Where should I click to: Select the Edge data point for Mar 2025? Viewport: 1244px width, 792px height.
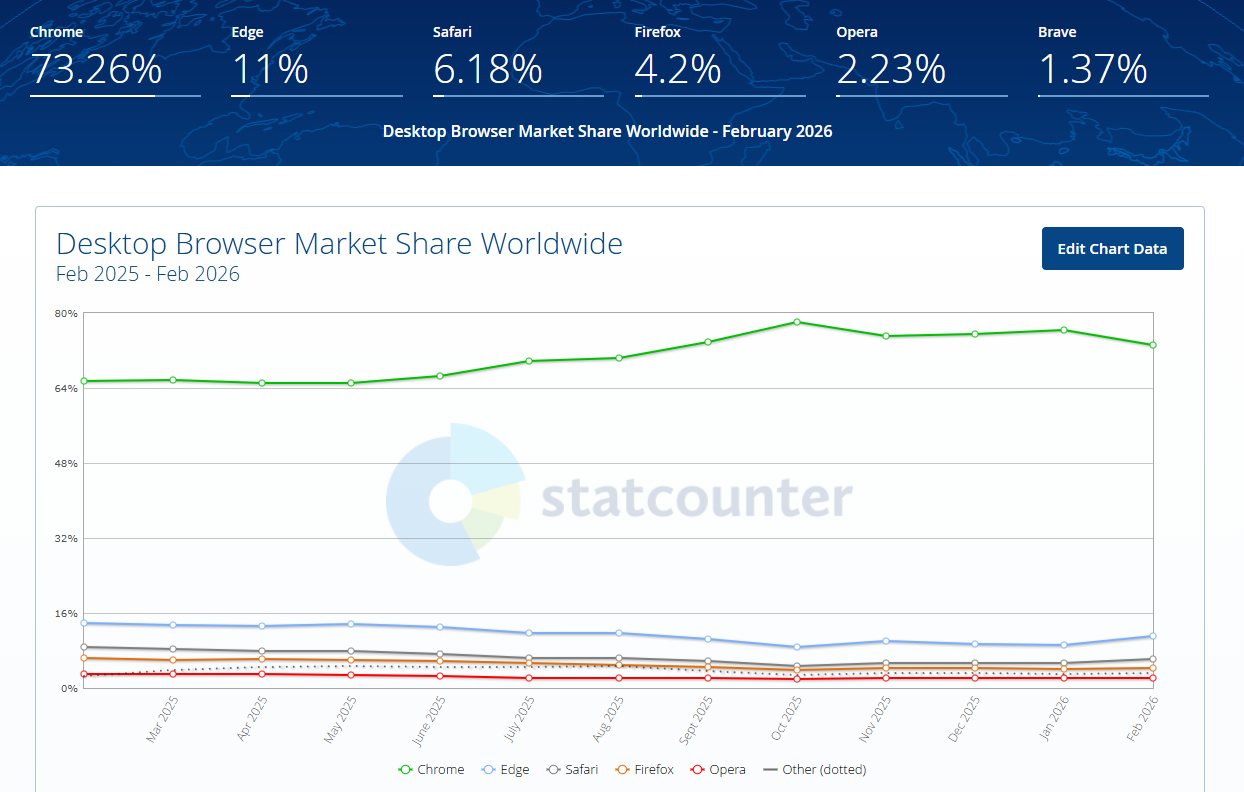pos(173,625)
